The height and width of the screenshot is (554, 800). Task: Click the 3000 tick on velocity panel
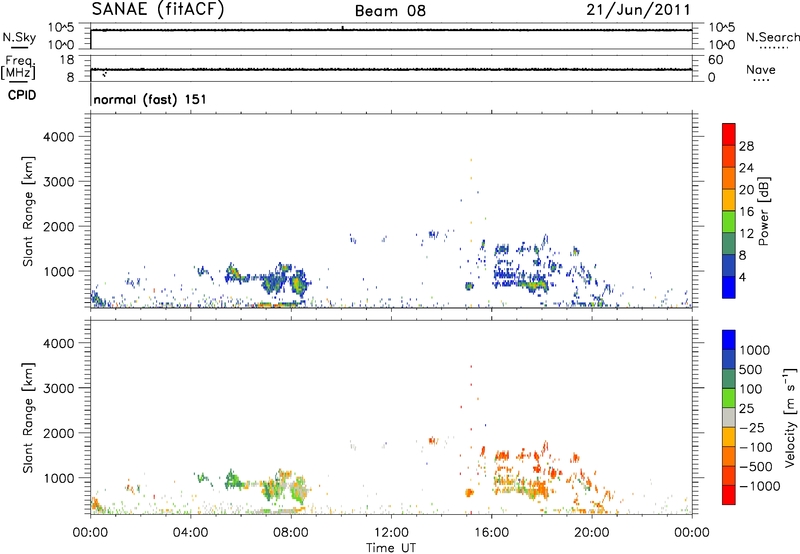(x=58, y=388)
